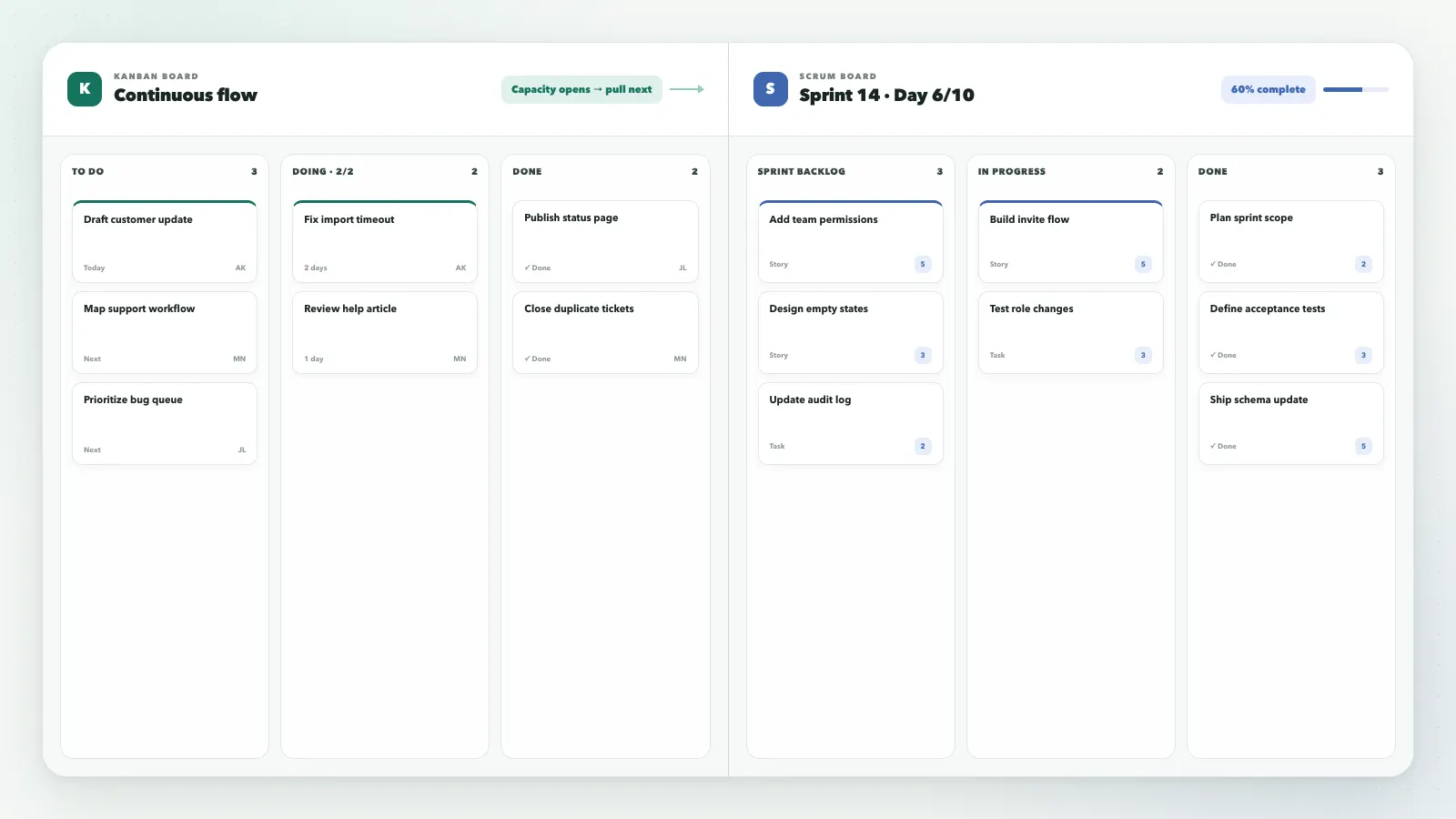The image size is (1456, 819).
Task: Click the blue S Scrum board logo
Action: point(771,89)
